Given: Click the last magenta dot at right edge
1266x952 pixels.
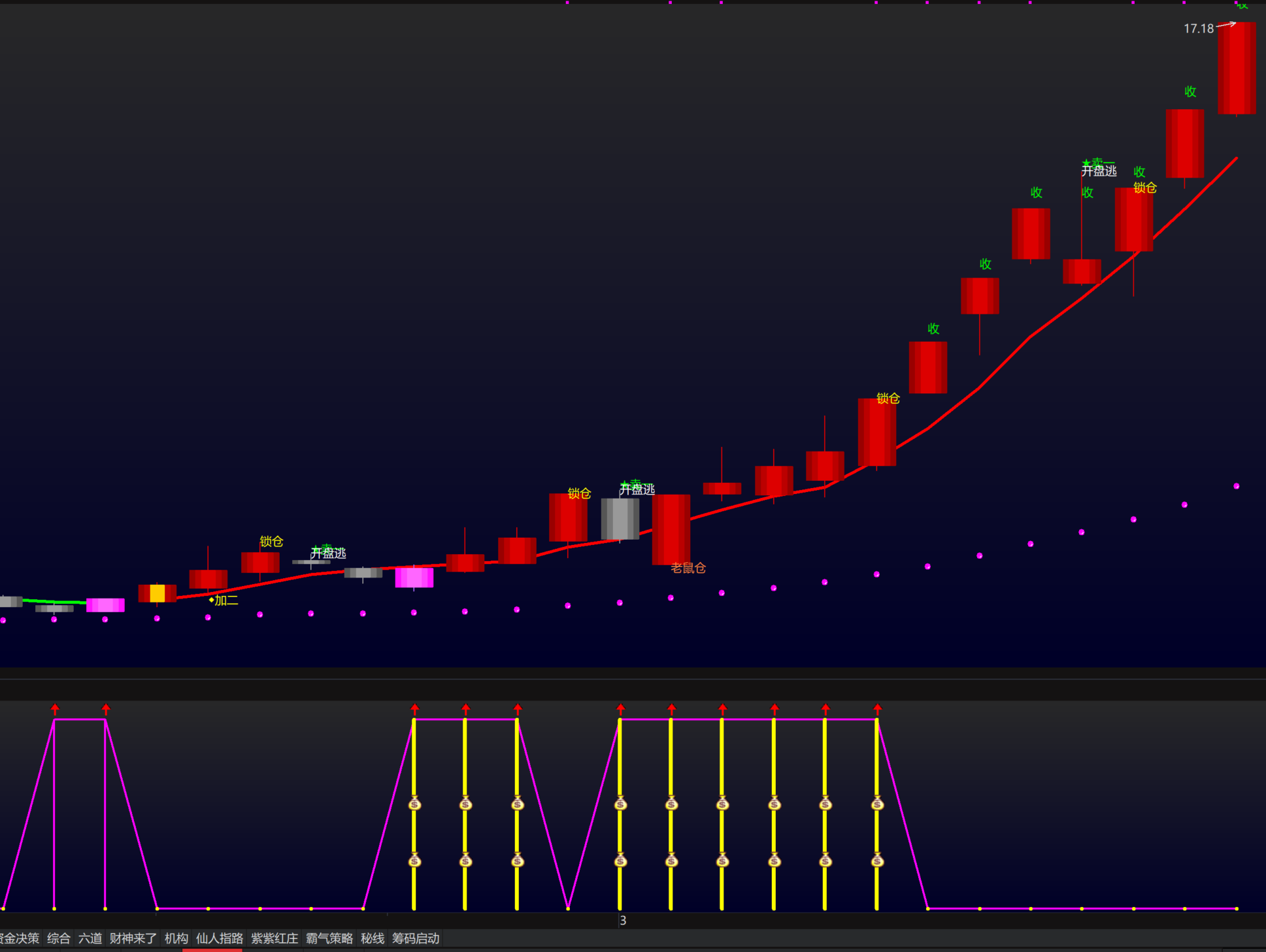Looking at the screenshot, I should coord(1236,486).
